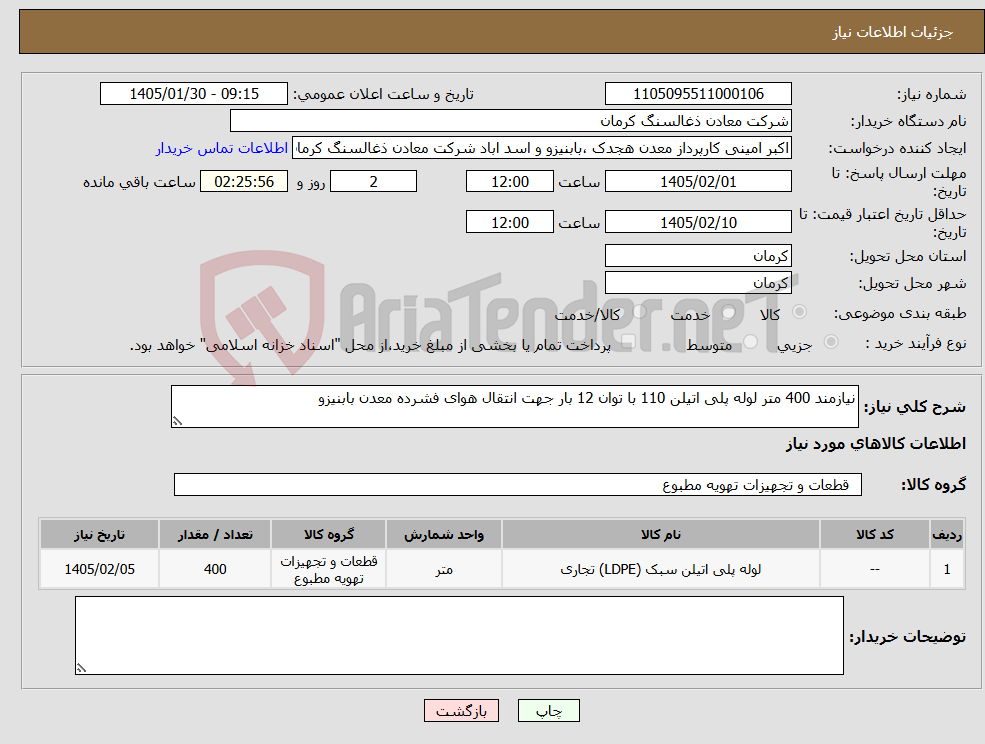This screenshot has width=985, height=744.
Task: Click the response deadline time 12:00 field
Action: point(509,182)
